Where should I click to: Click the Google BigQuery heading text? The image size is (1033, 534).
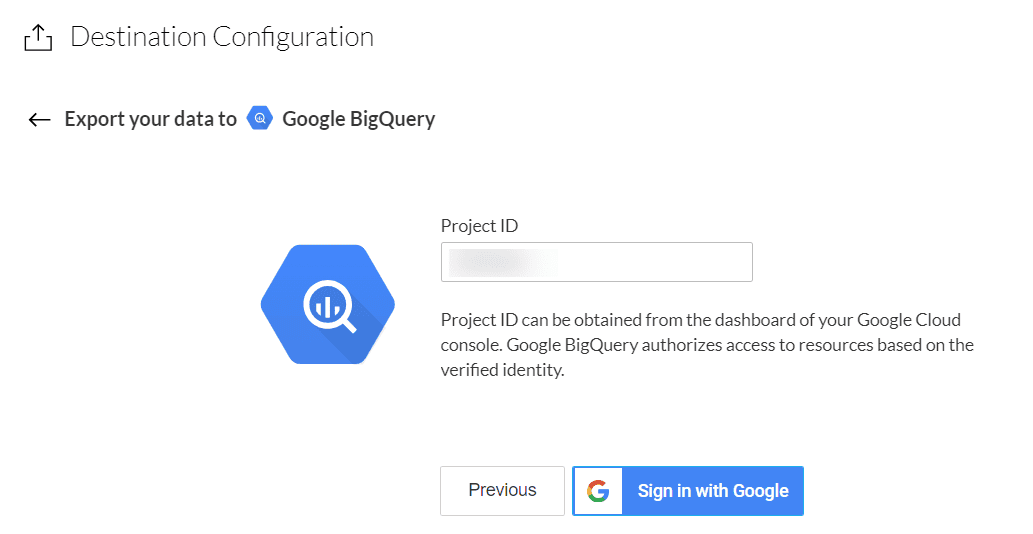(358, 119)
